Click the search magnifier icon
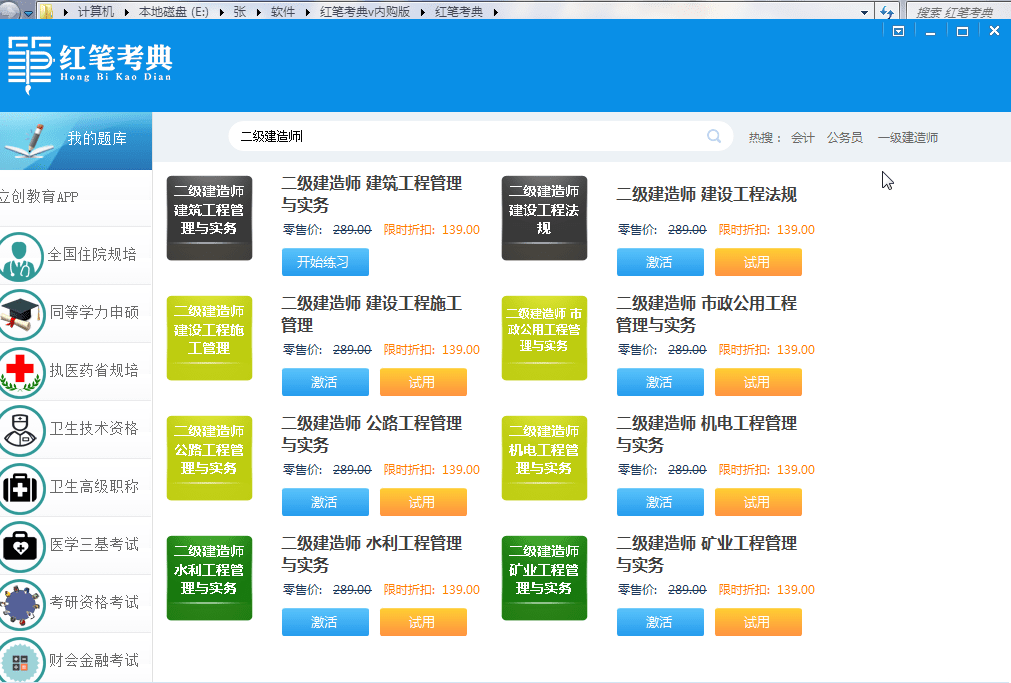The height and width of the screenshot is (683, 1011). coord(714,136)
